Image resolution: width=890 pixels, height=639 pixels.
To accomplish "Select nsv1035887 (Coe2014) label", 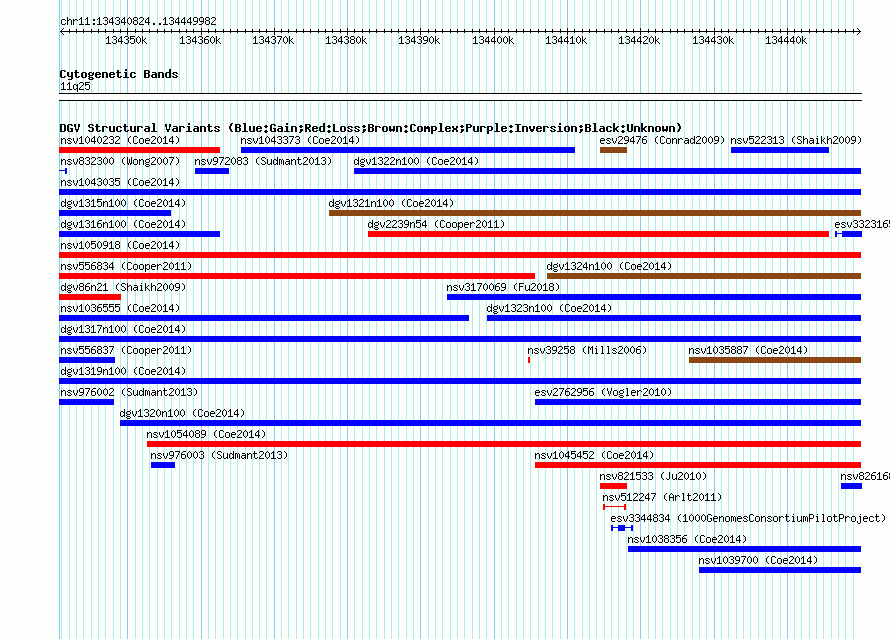I will coord(748,350).
